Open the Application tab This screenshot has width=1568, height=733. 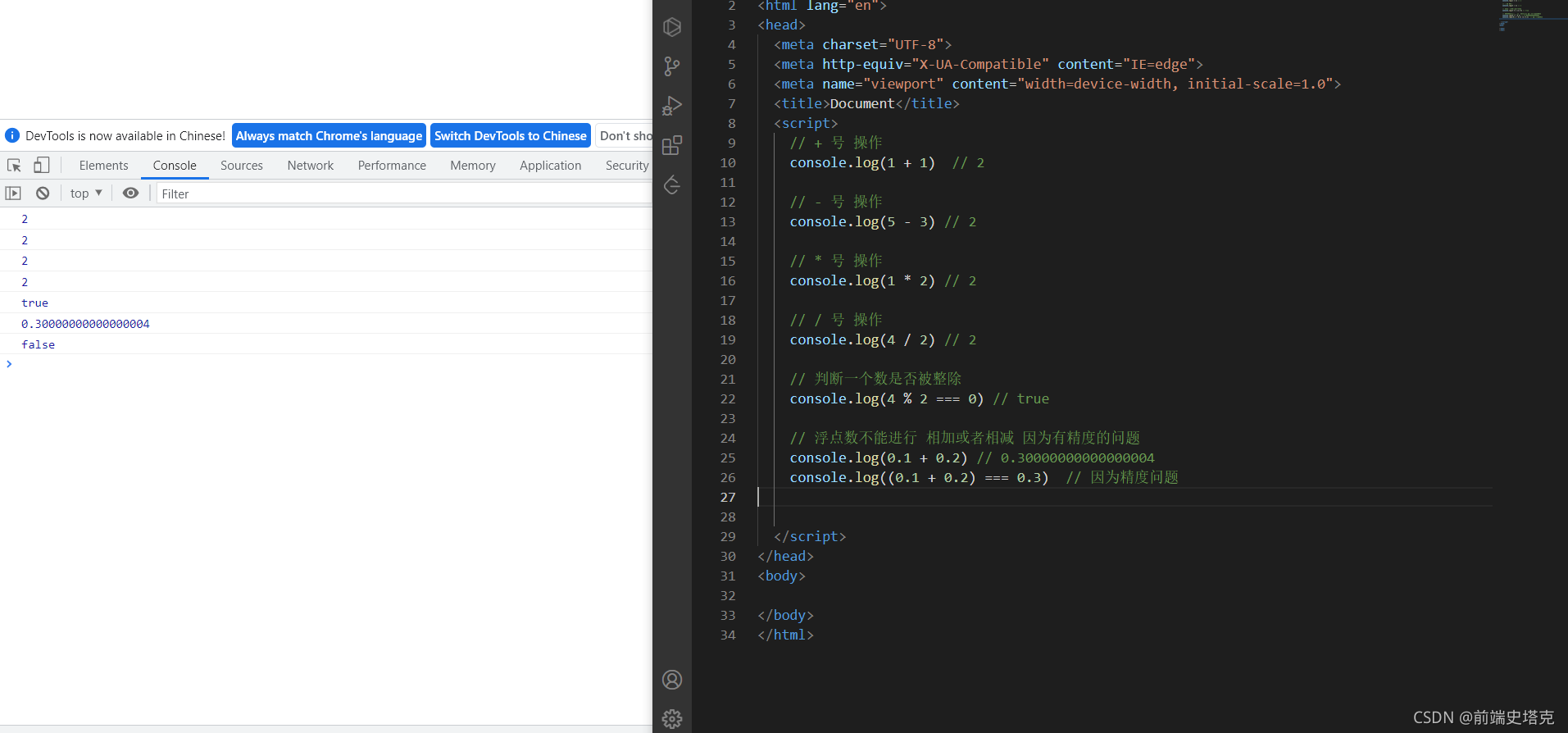[550, 166]
